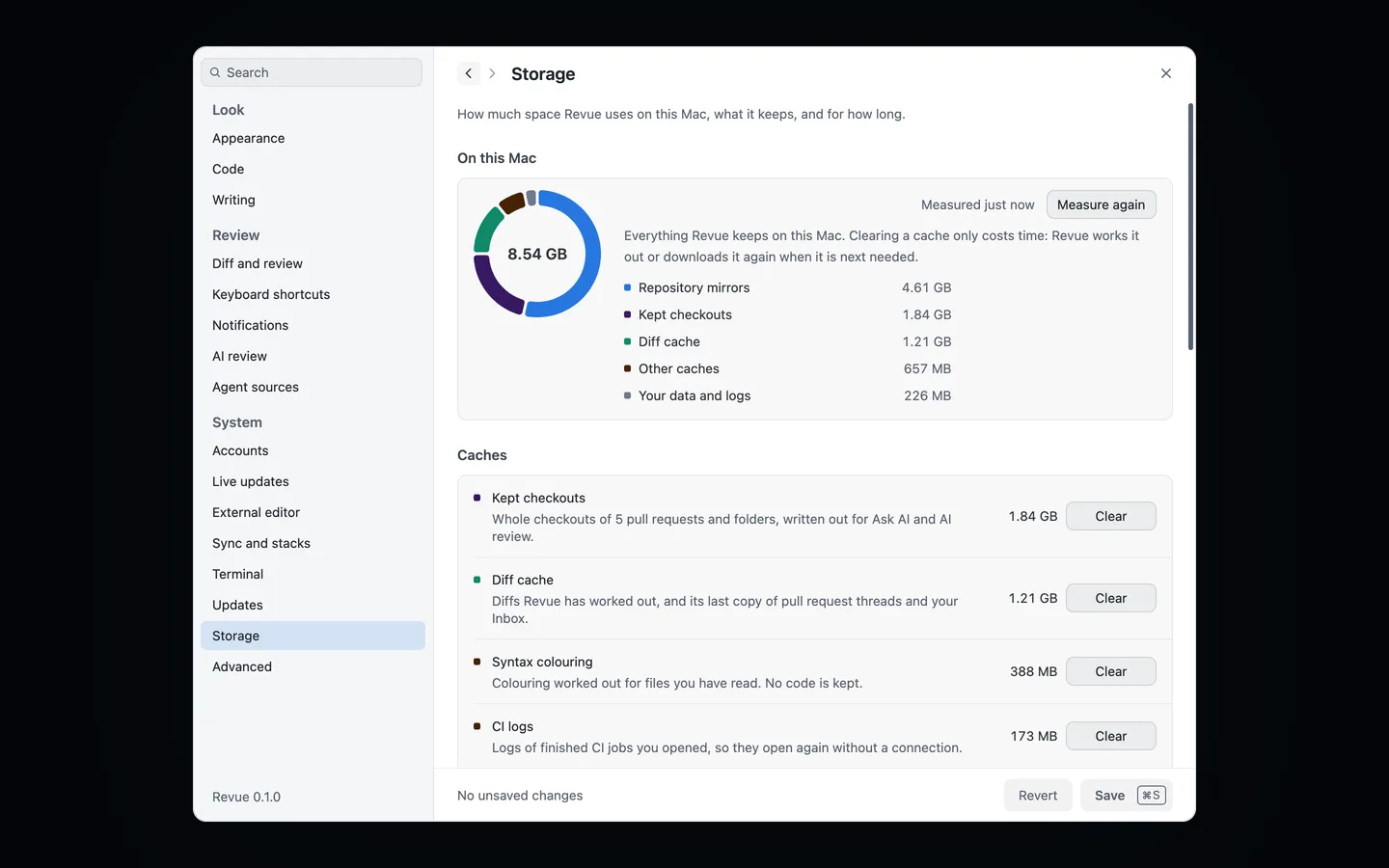Click the 8.54 GB donut chart total
This screenshot has height=868, width=1389.
click(x=537, y=254)
